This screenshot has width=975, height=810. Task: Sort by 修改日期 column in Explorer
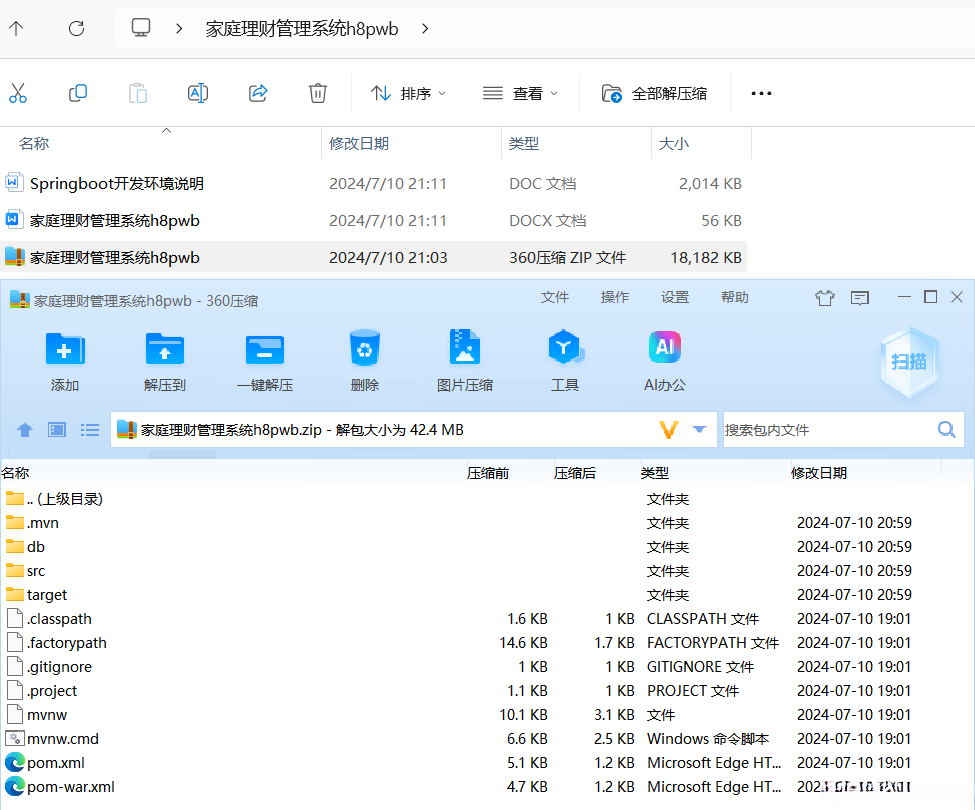pyautogui.click(x=359, y=144)
